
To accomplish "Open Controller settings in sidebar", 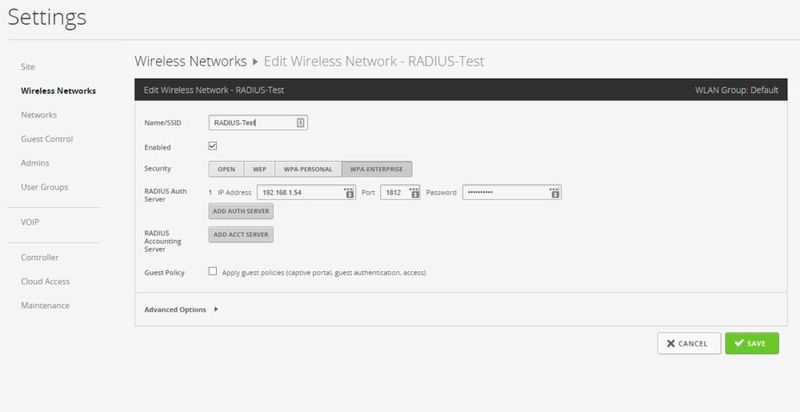I will click(40, 257).
